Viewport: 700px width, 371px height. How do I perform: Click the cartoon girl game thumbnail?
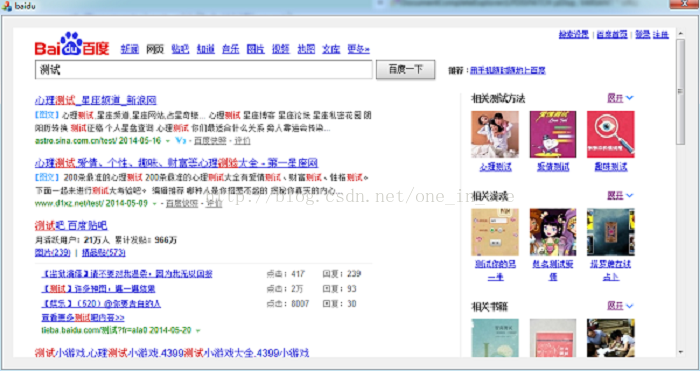point(553,232)
